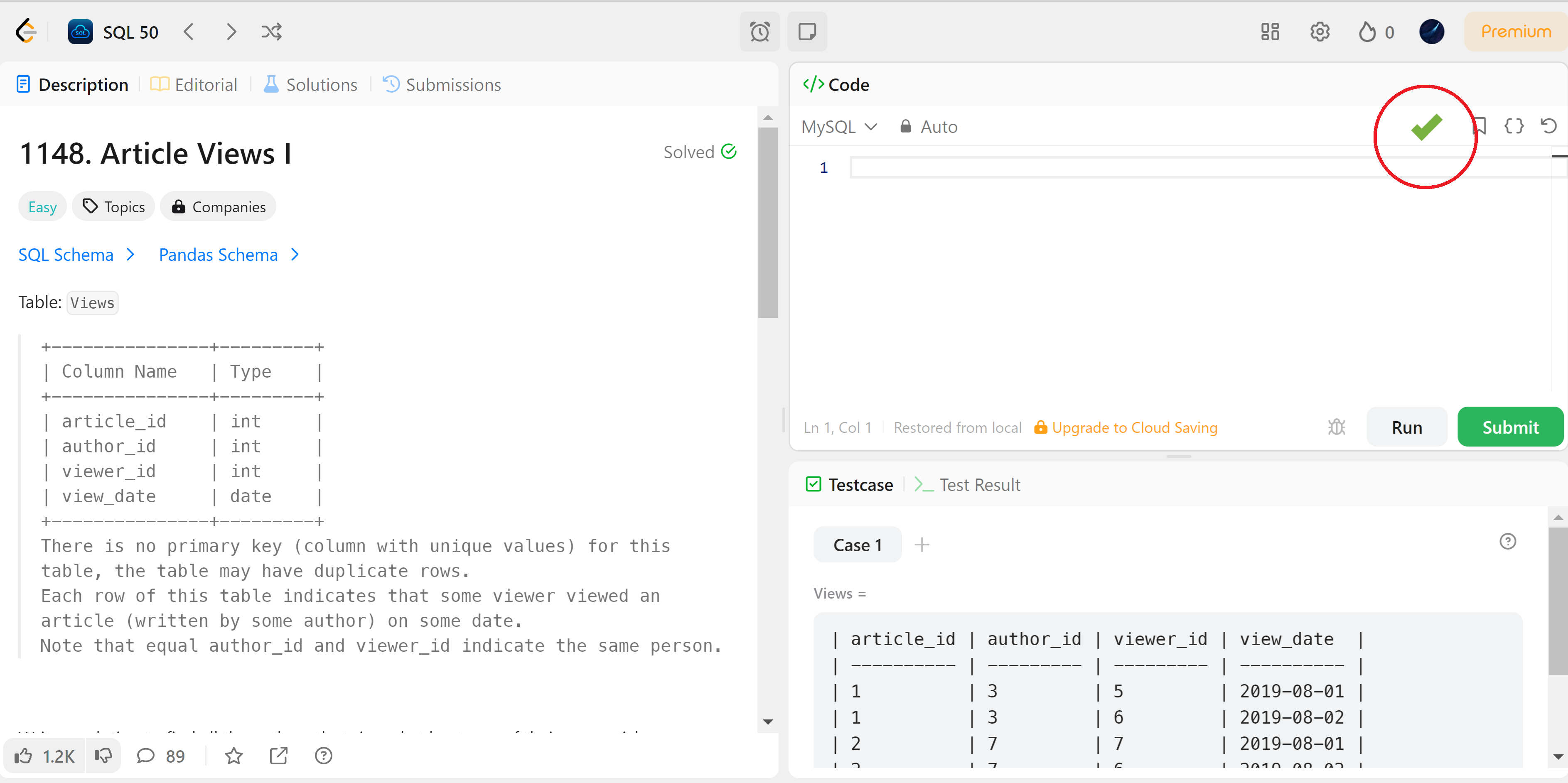
Task: Switch to the Test Result tab
Action: pyautogui.click(x=967, y=485)
